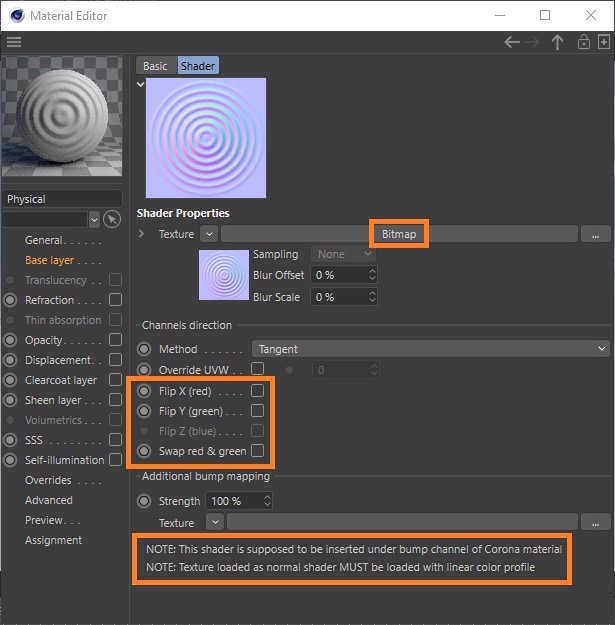
Task: Open the Method dropdown set to Tangent
Action: point(430,349)
